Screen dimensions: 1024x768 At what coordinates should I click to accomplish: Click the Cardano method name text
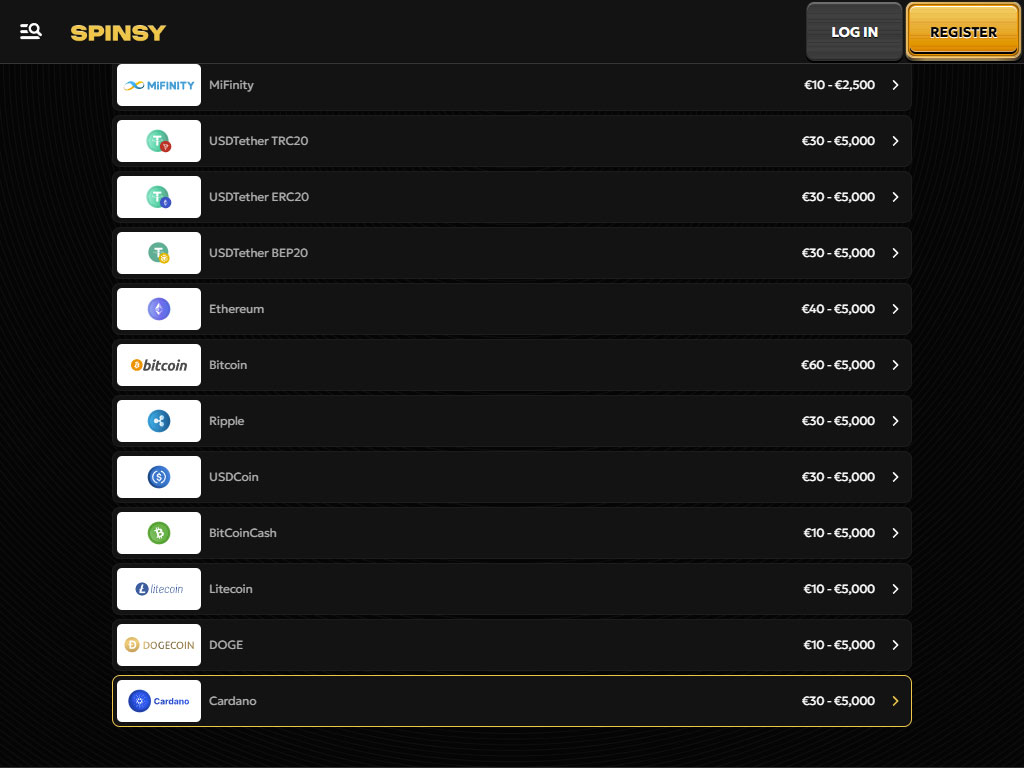pyautogui.click(x=232, y=701)
